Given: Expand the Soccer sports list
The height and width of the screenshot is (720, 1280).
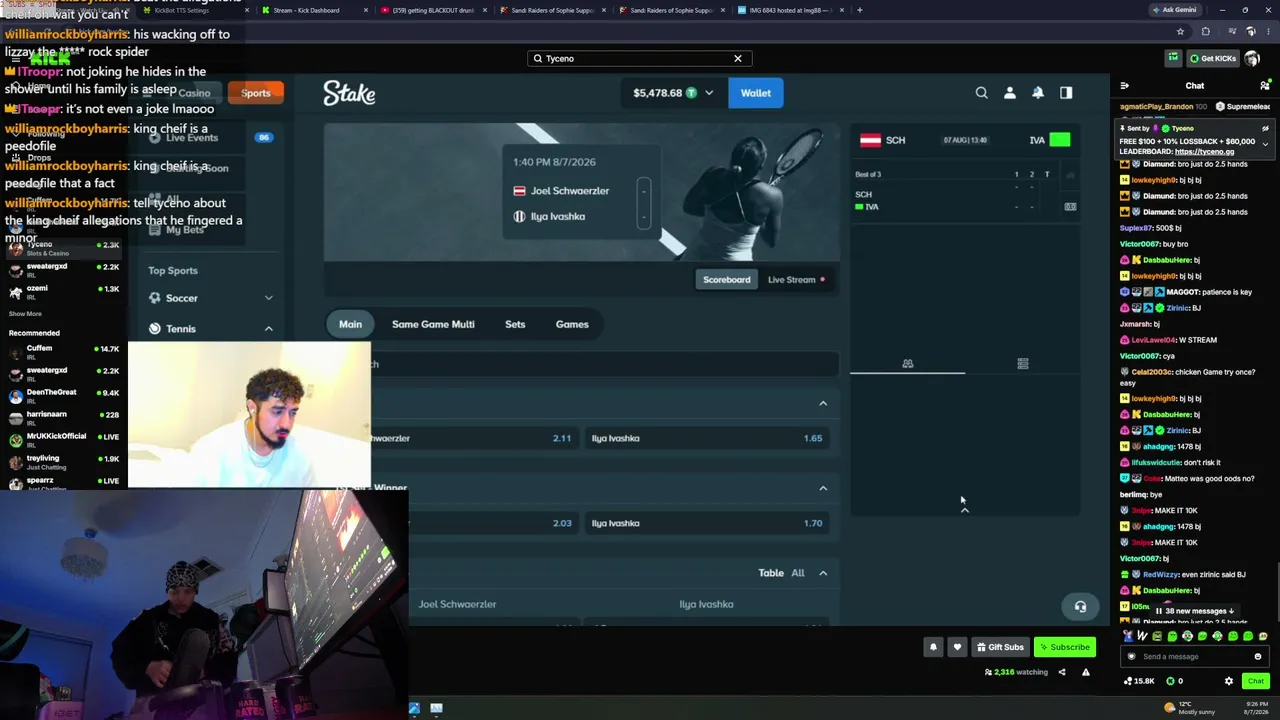Looking at the screenshot, I should (268, 298).
